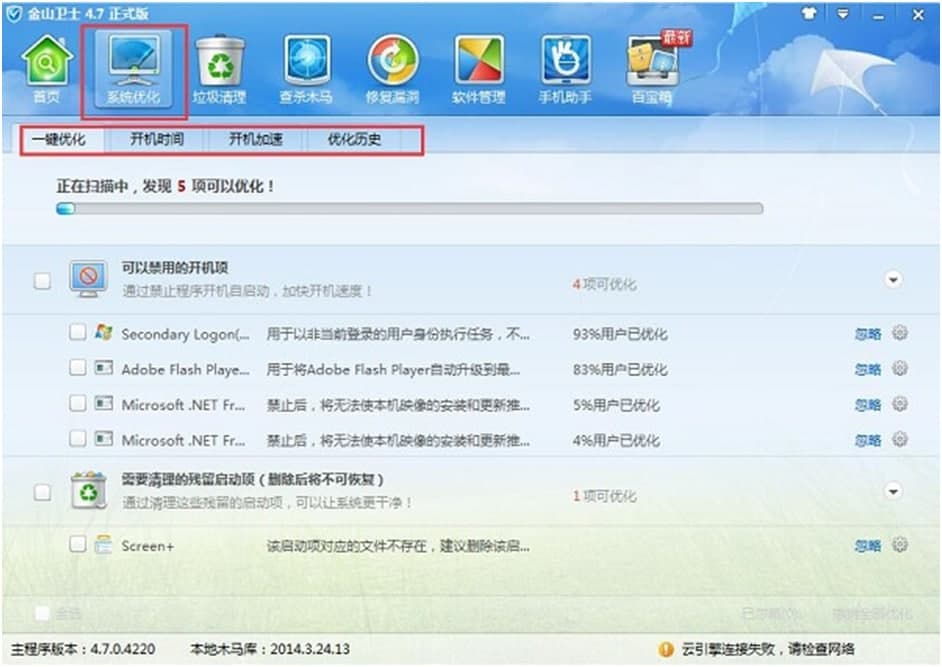Screen dimensions: 942x667
Task: Open the 首页 home icon
Action: coord(46,69)
